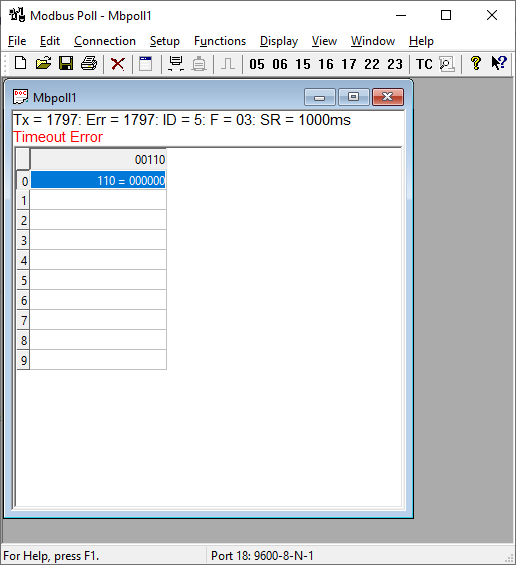Open the Help question mark icon
Image resolution: width=516 pixels, height=565 pixels.
point(476,63)
